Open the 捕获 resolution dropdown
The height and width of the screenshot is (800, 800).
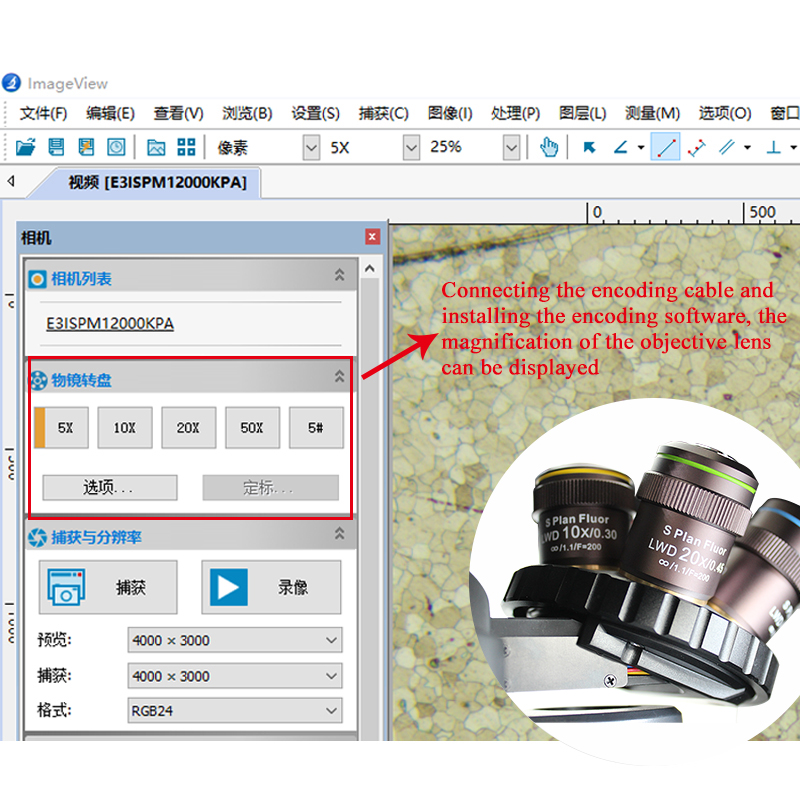[x=235, y=676]
